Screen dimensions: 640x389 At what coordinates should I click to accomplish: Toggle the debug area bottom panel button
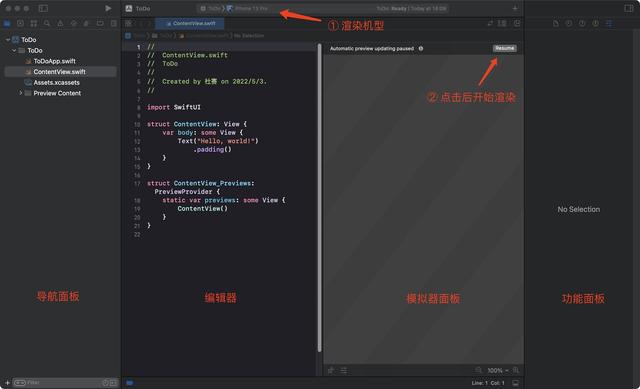tap(516, 383)
